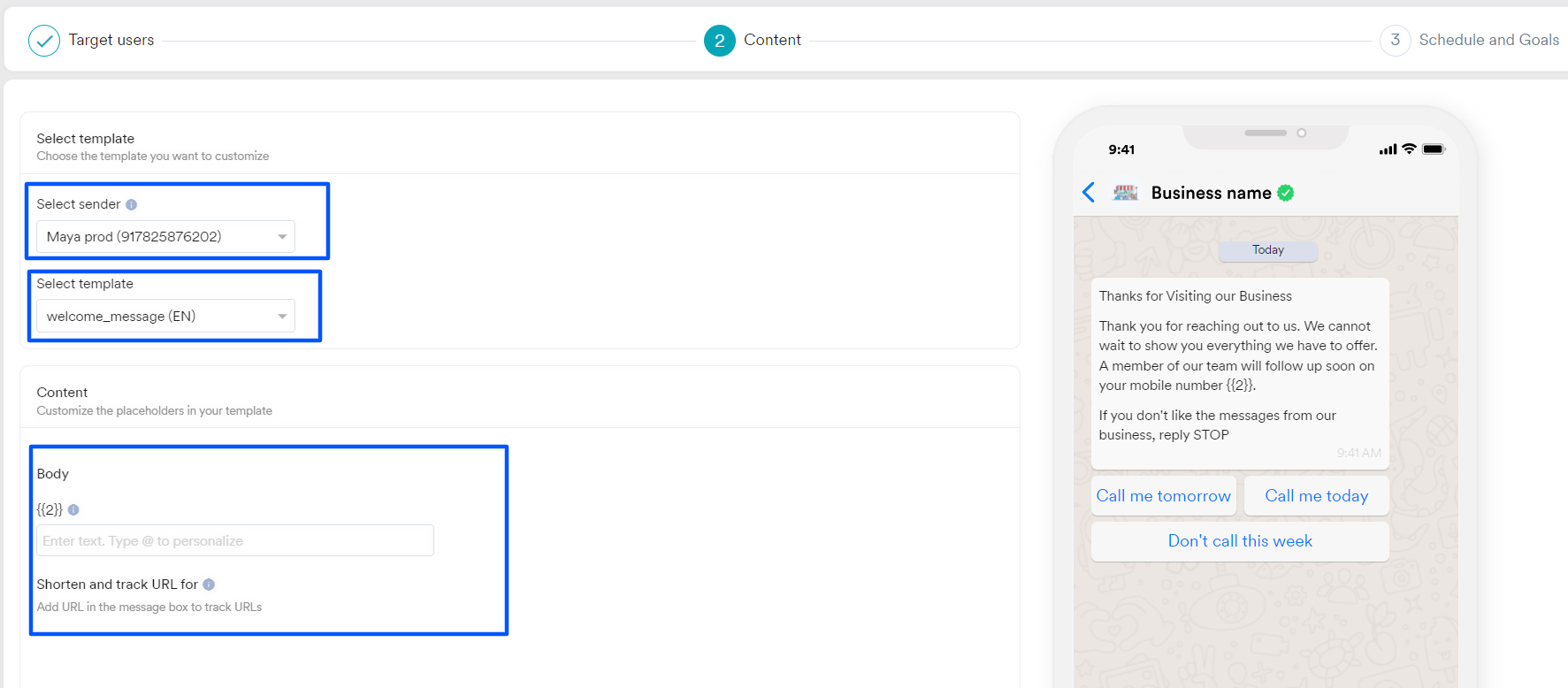Click the green verified badge beside Business name
Screen dimensions: 1568x688
[1286, 193]
